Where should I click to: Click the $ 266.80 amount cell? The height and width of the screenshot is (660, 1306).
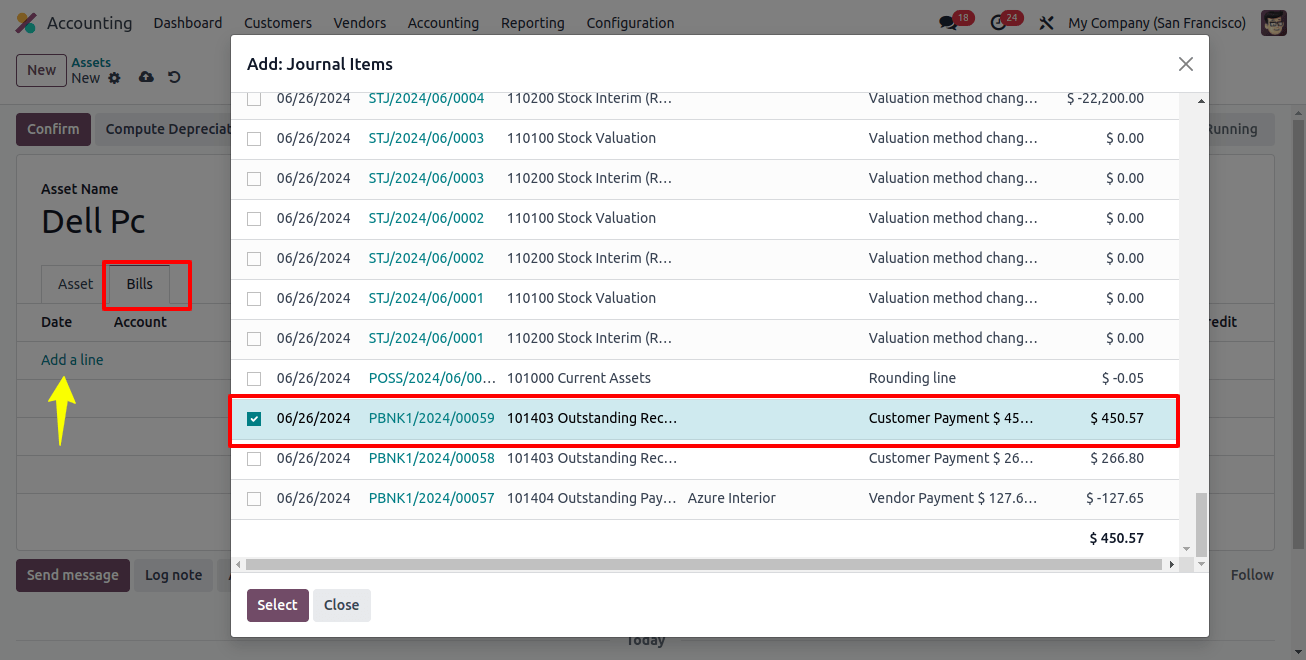pos(1117,458)
